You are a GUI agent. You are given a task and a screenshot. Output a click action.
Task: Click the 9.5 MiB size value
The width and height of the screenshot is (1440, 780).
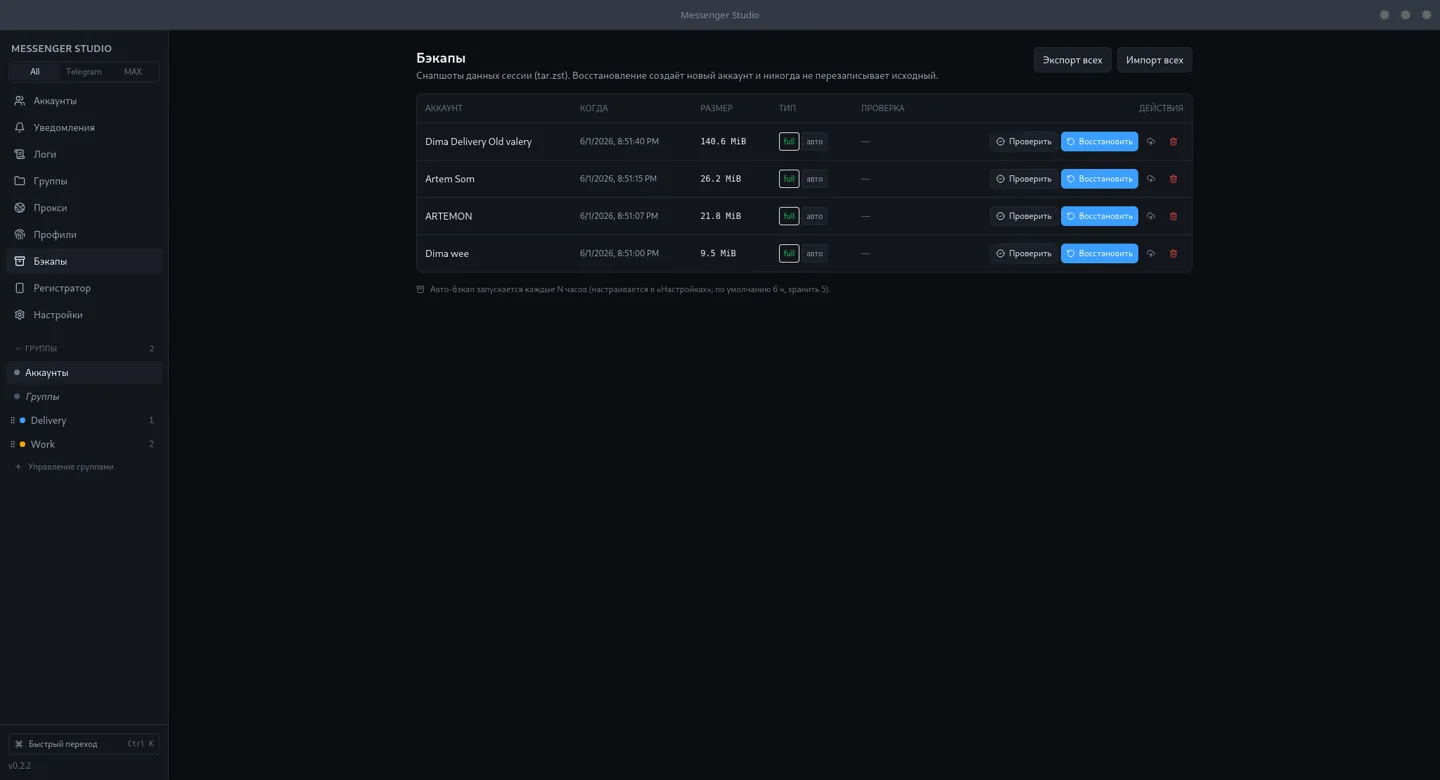[718, 254]
